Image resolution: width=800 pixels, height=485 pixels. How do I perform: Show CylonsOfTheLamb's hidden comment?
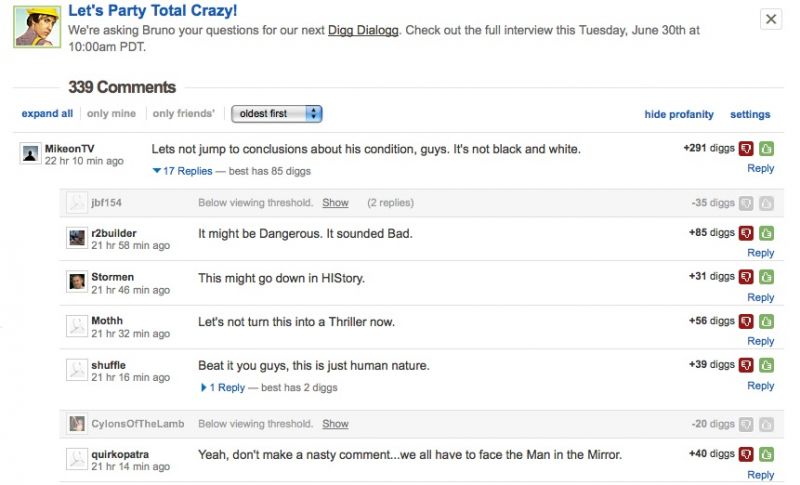coord(335,424)
